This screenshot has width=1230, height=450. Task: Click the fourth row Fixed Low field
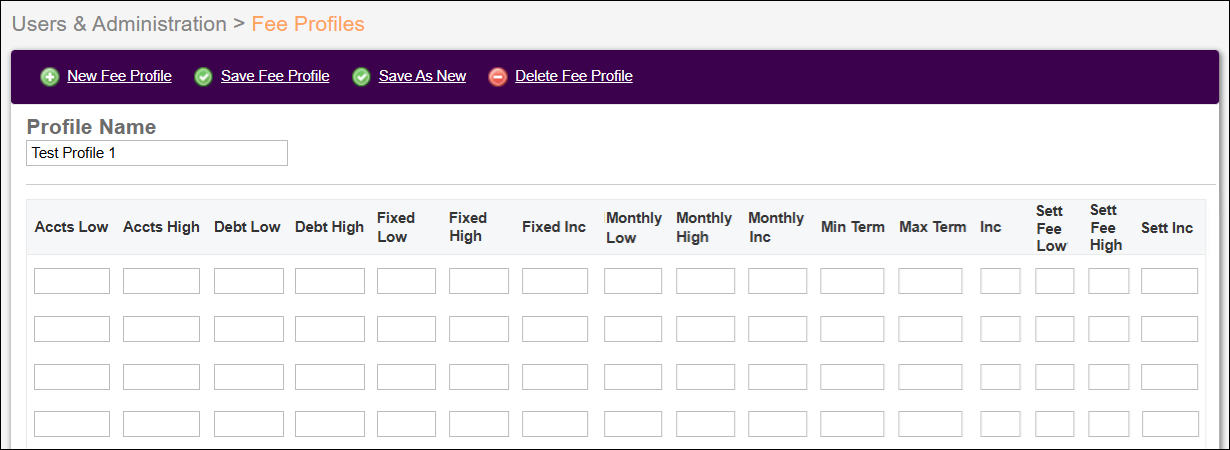pyautogui.click(x=406, y=424)
